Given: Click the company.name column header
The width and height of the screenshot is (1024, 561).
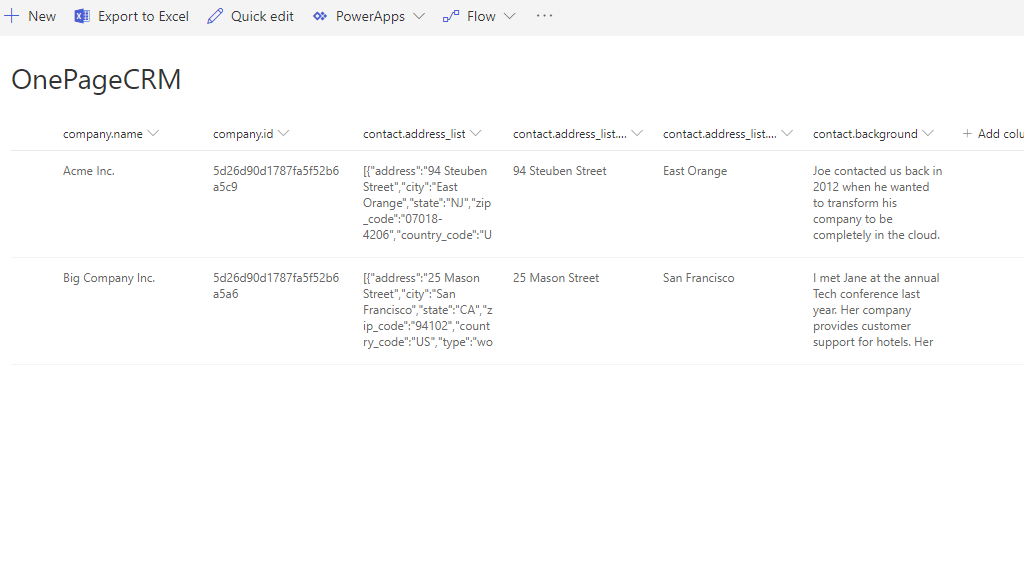Looking at the screenshot, I should click(x=102, y=134).
